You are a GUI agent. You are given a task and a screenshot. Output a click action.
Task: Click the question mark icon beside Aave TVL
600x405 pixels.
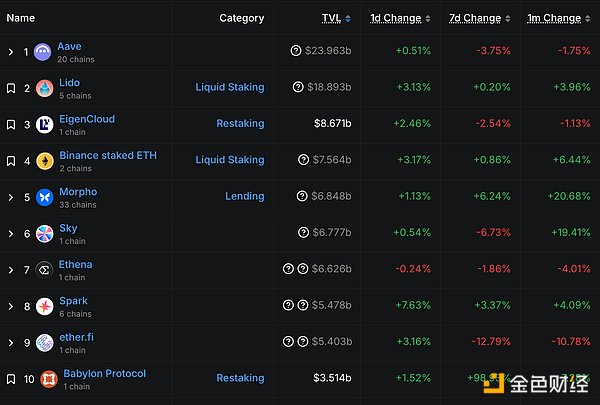point(296,51)
